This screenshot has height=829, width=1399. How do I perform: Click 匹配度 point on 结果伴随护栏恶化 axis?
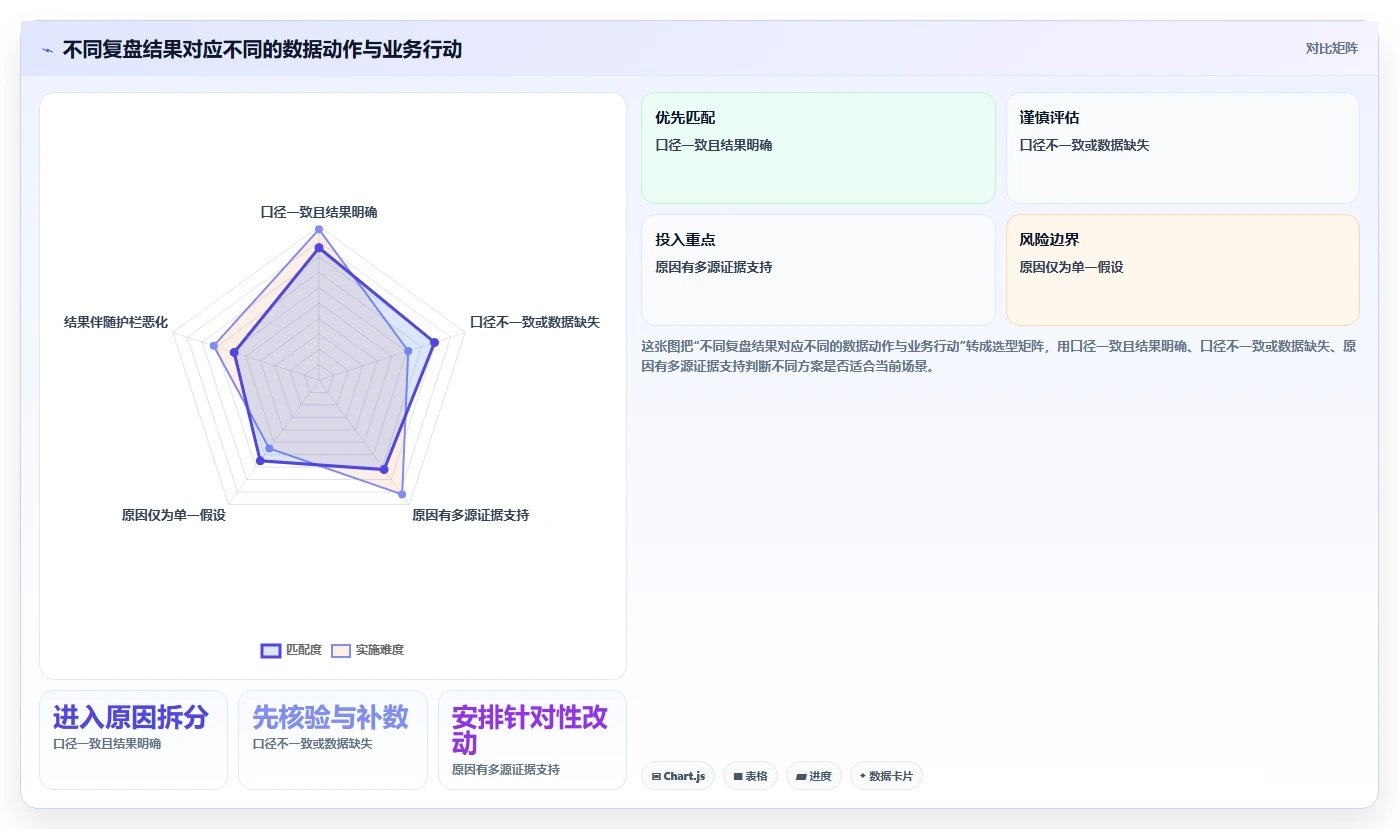pyautogui.click(x=235, y=353)
